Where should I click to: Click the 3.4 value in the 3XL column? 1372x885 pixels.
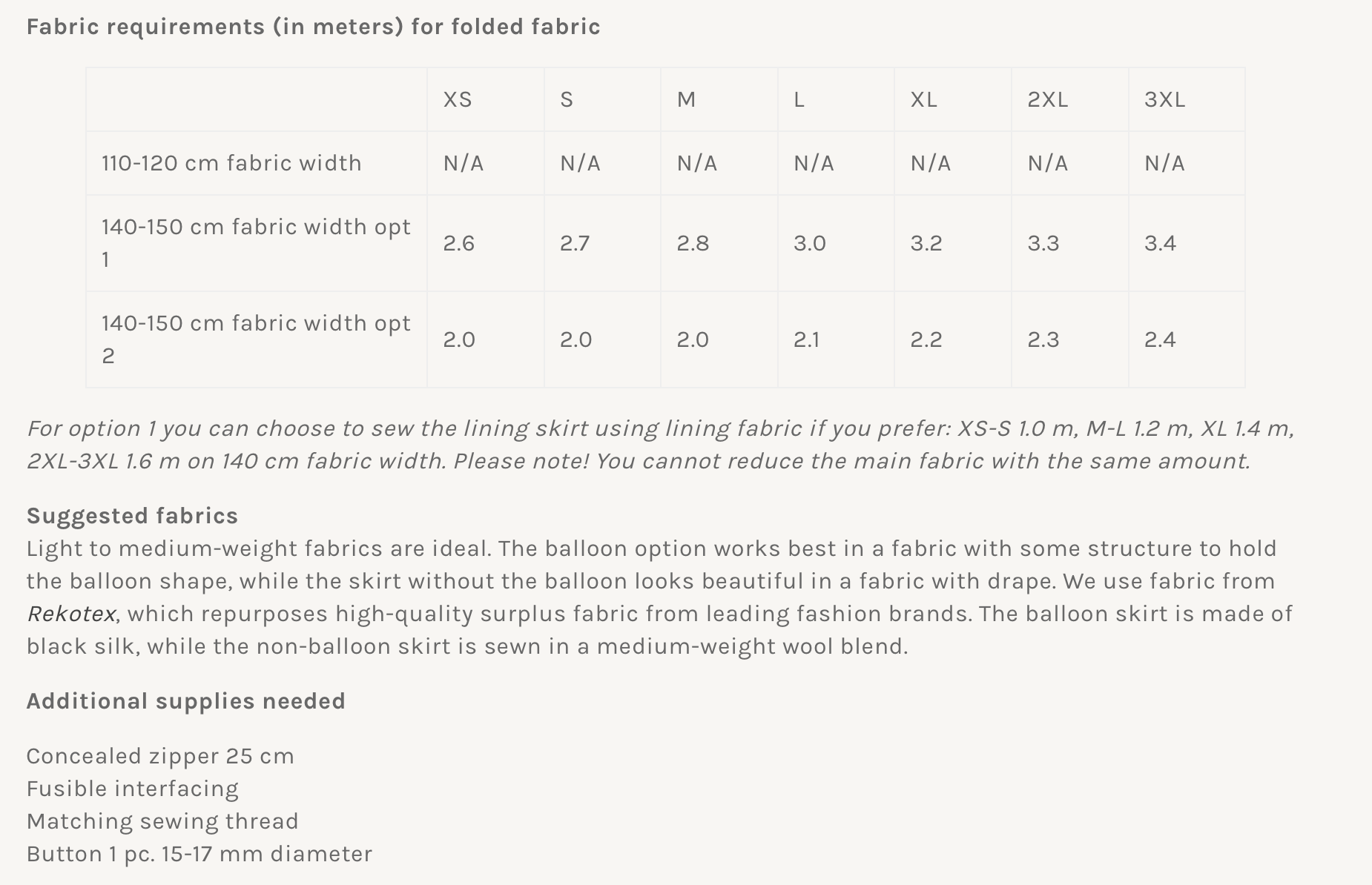pyautogui.click(x=1160, y=243)
